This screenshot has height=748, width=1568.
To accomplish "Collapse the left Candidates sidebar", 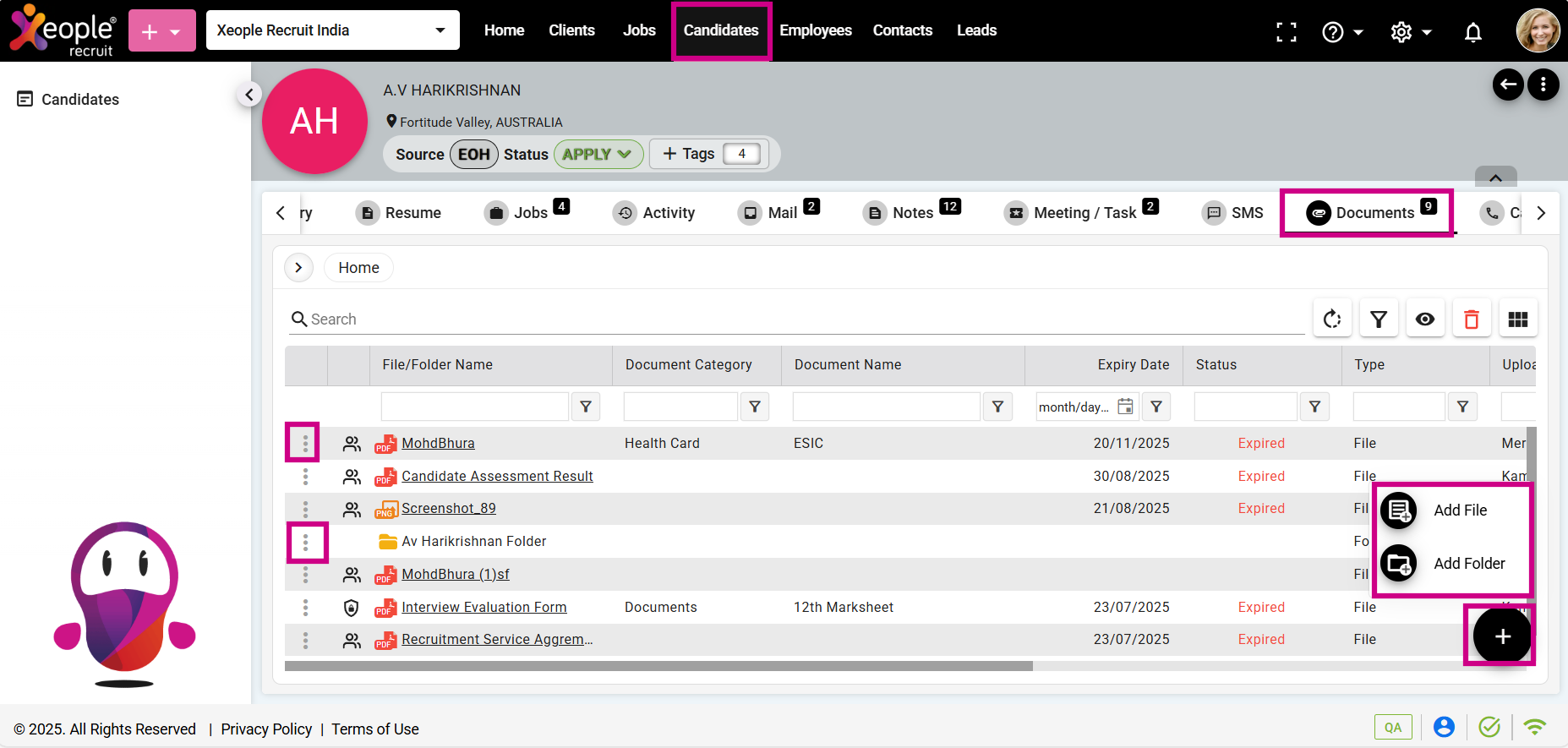I will click(249, 95).
